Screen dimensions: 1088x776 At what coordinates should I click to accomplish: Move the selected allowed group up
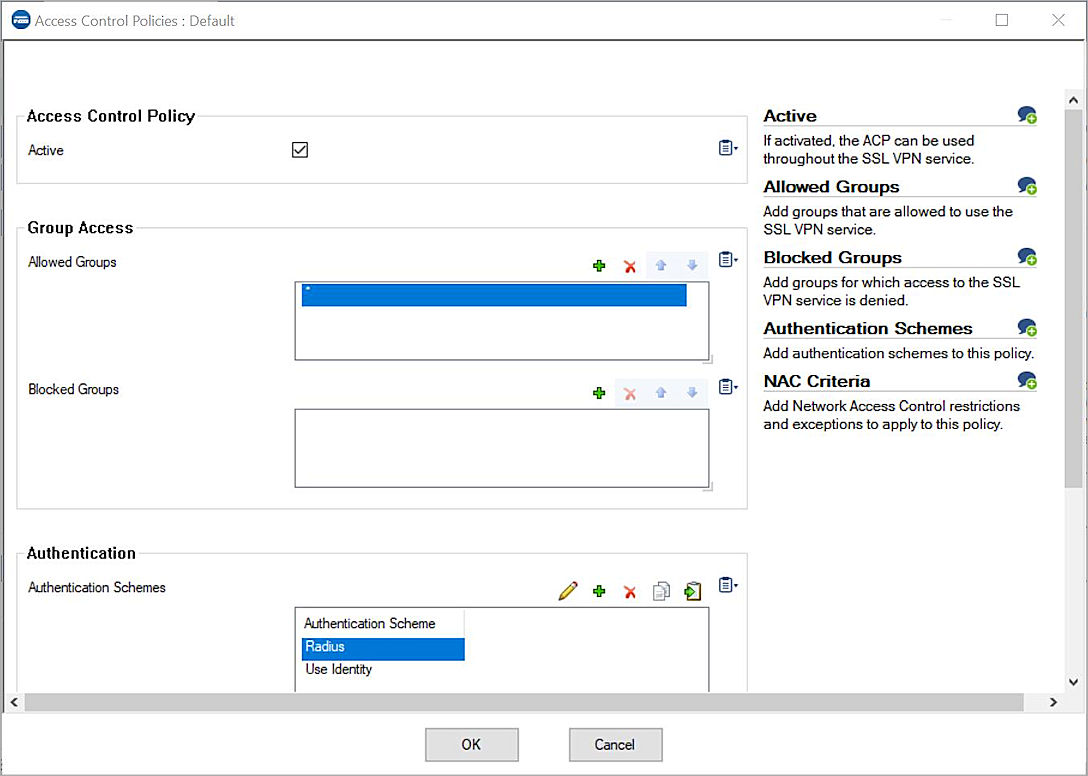(x=661, y=265)
